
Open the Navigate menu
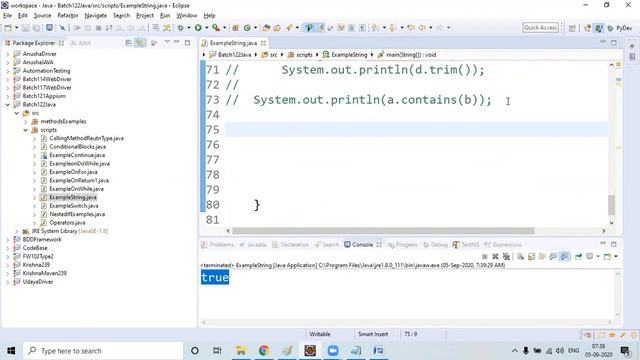(96, 16)
